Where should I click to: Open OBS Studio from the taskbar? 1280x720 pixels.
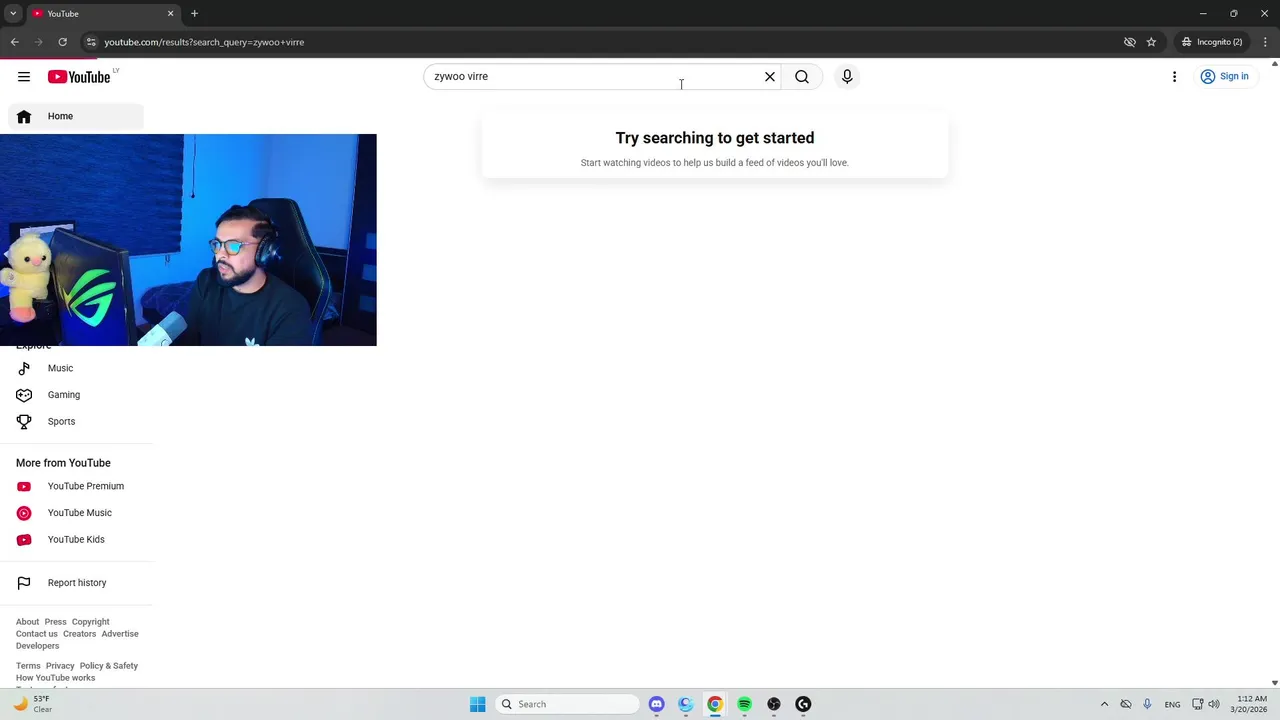click(774, 704)
